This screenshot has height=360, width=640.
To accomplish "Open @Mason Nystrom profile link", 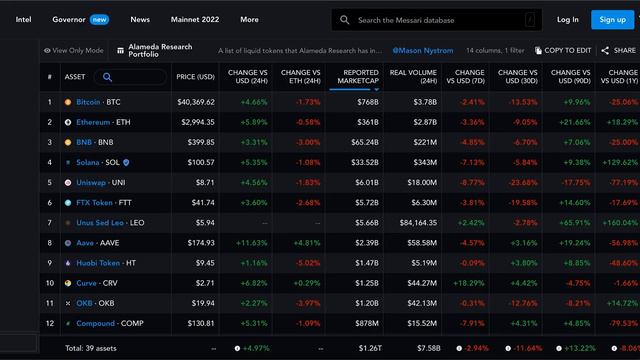I will [x=422, y=51].
